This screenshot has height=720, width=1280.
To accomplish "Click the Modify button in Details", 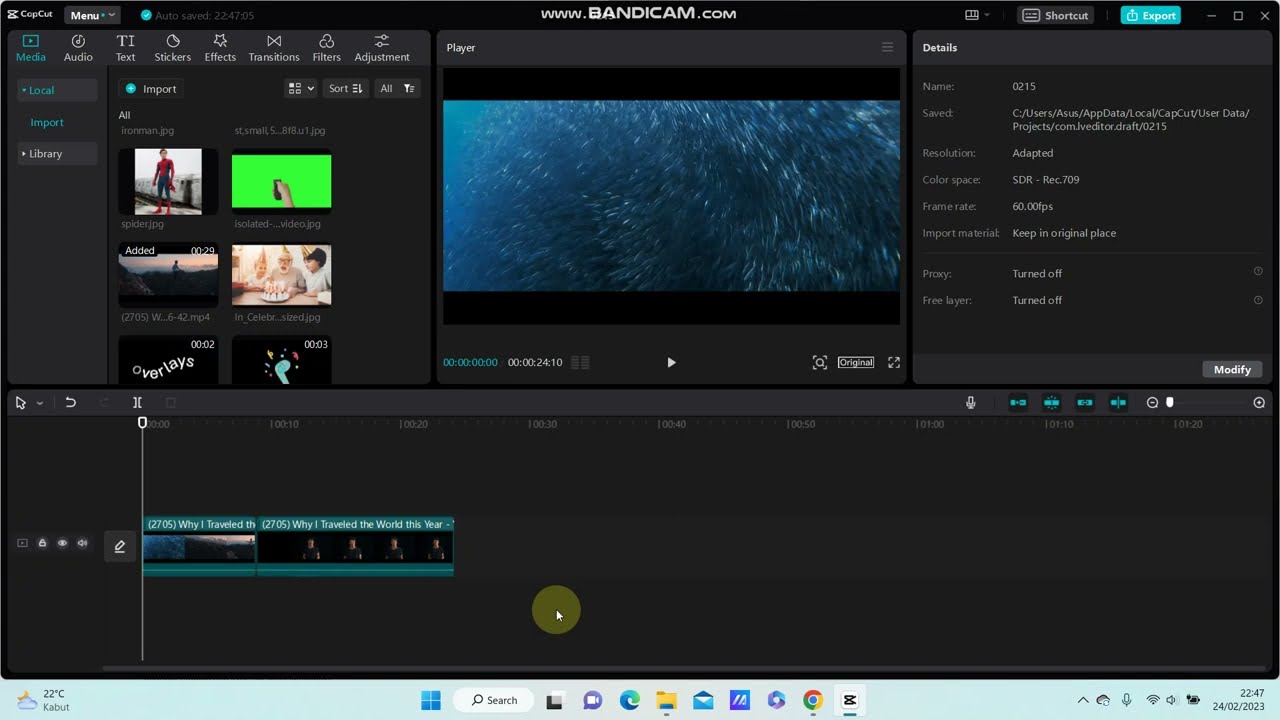I will tap(1232, 370).
